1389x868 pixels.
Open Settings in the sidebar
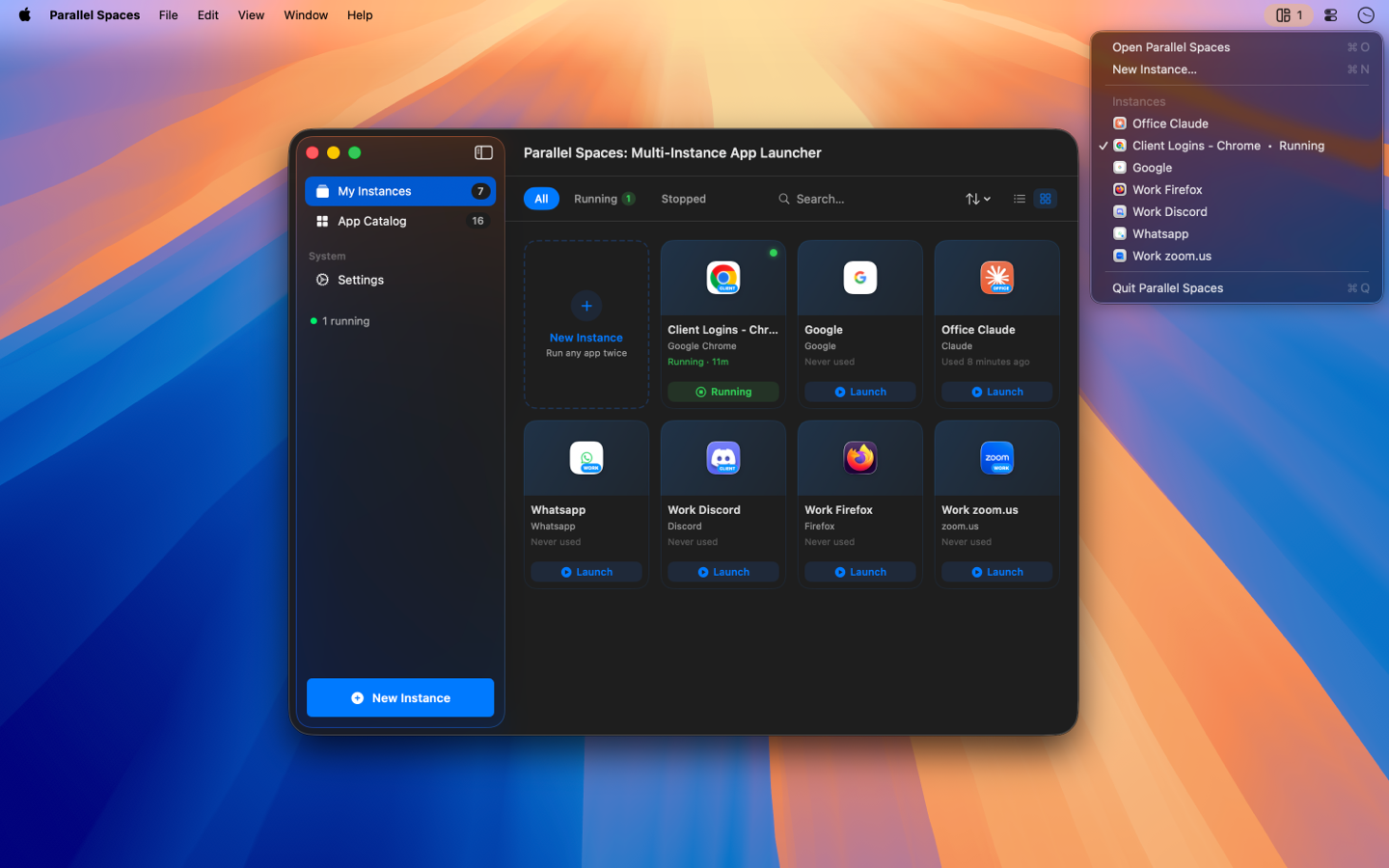point(400,280)
